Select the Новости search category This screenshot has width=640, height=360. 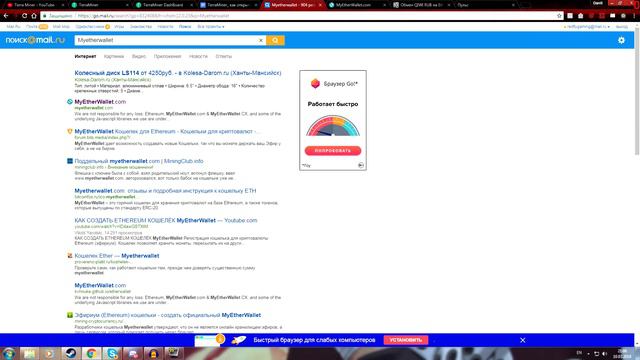(x=198, y=56)
